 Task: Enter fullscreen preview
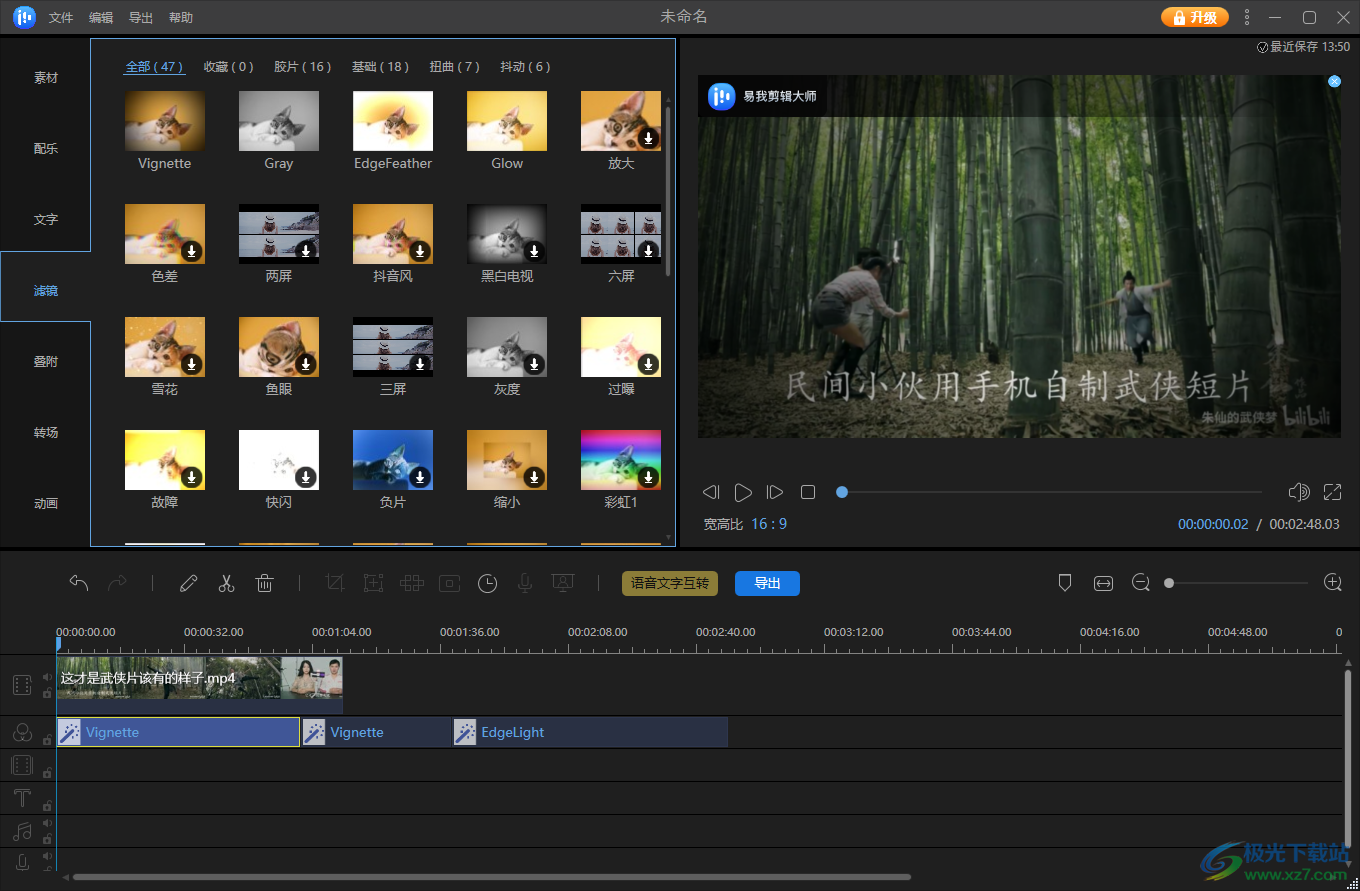pyautogui.click(x=1332, y=492)
